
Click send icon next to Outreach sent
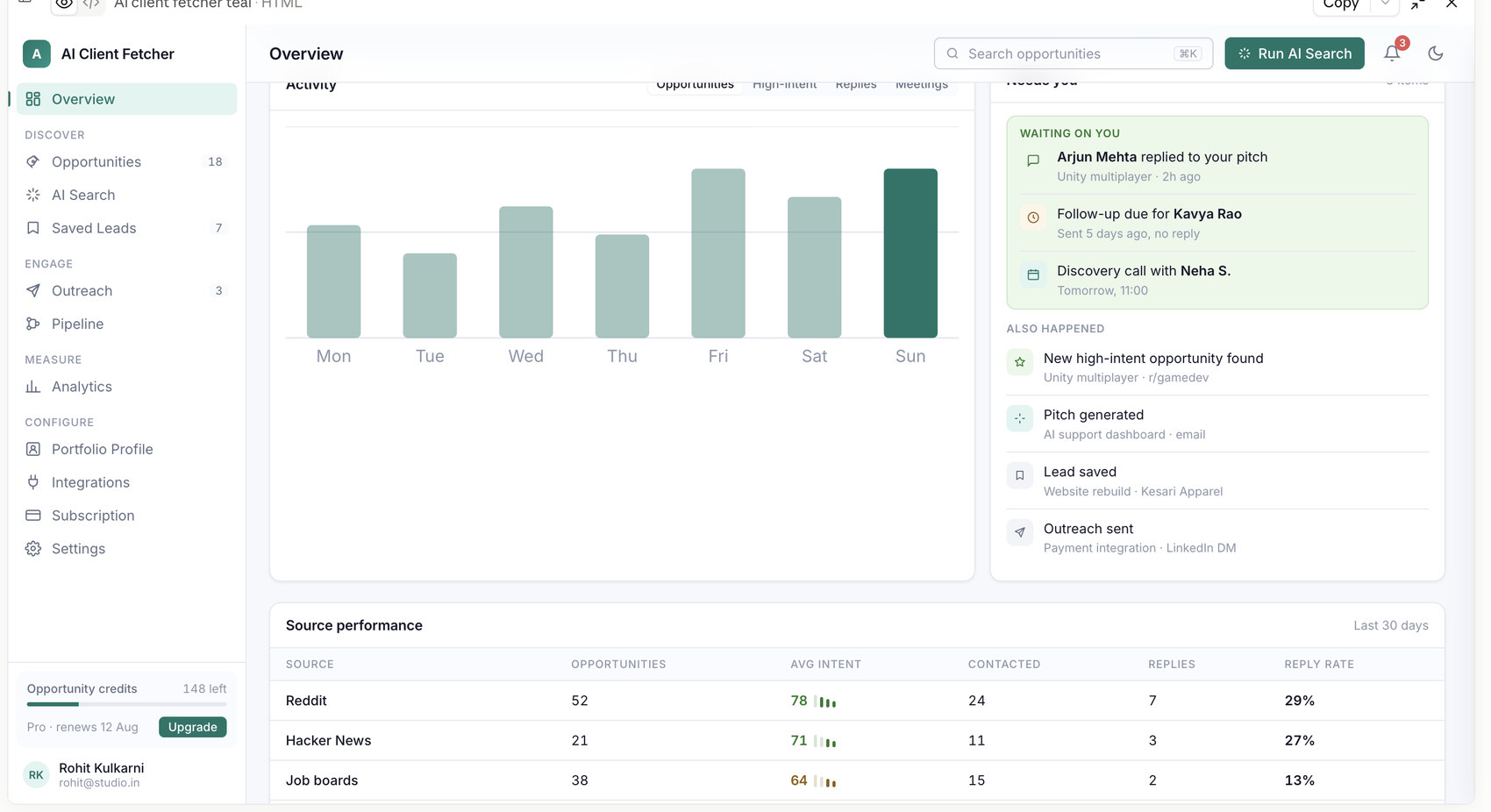(1020, 532)
